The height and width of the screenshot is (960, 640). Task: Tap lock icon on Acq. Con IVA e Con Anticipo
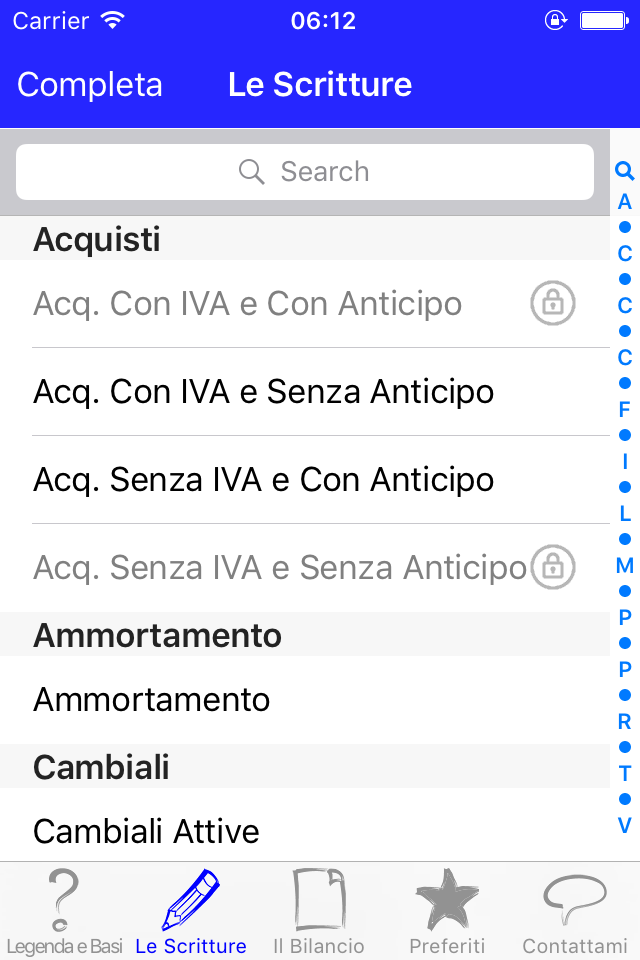point(553,303)
